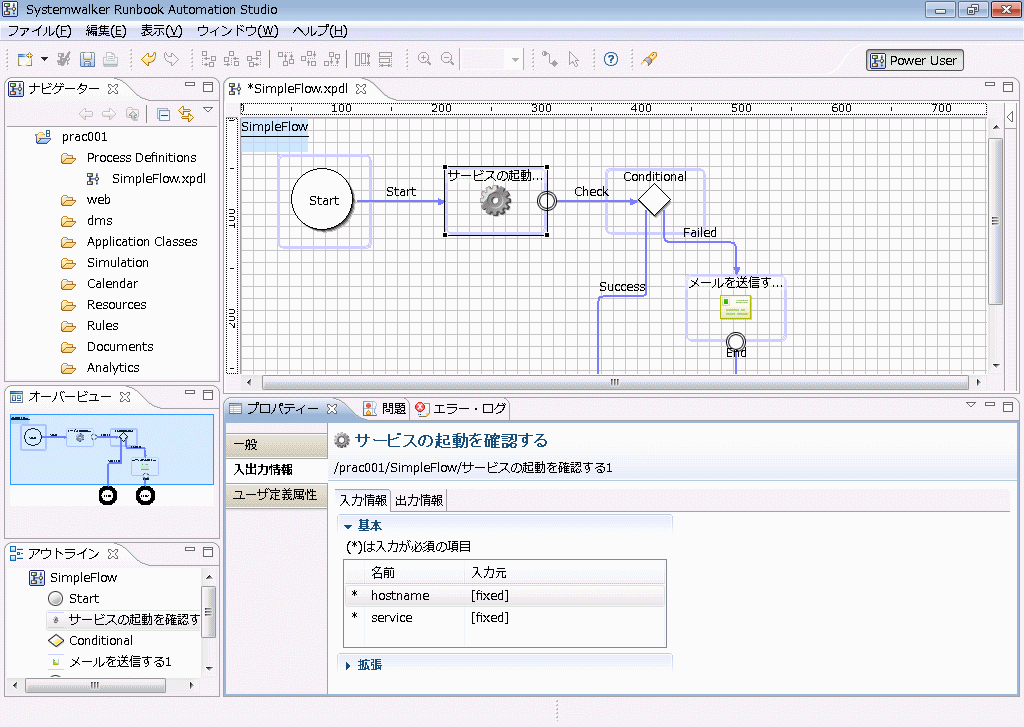1024x727 pixels.
Task: Open the 編集(E) menu
Action: pos(106,31)
